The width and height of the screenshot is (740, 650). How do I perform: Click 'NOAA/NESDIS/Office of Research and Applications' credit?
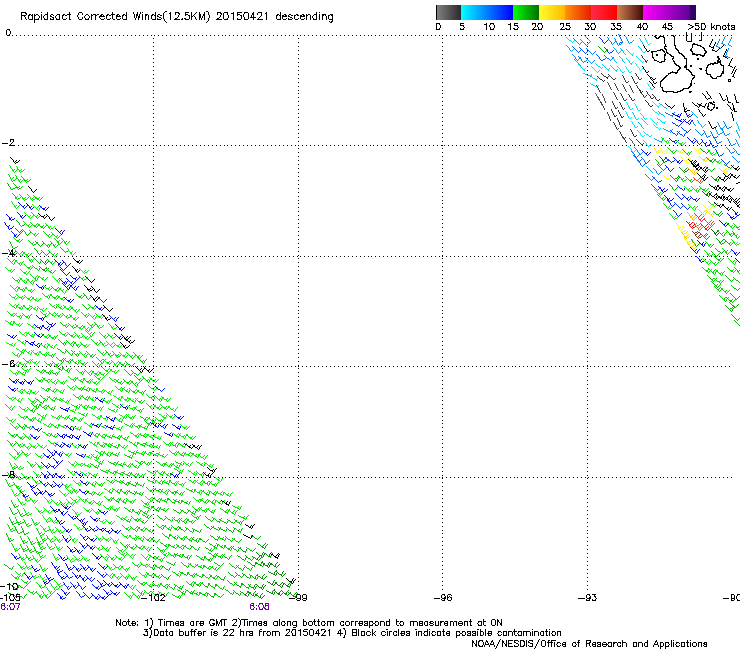pos(589,644)
